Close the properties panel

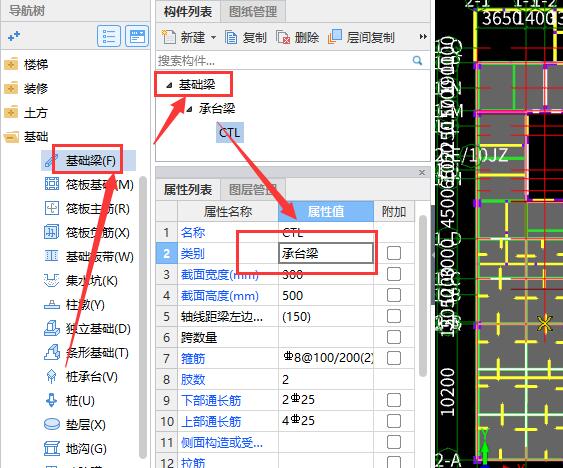tap(422, 173)
